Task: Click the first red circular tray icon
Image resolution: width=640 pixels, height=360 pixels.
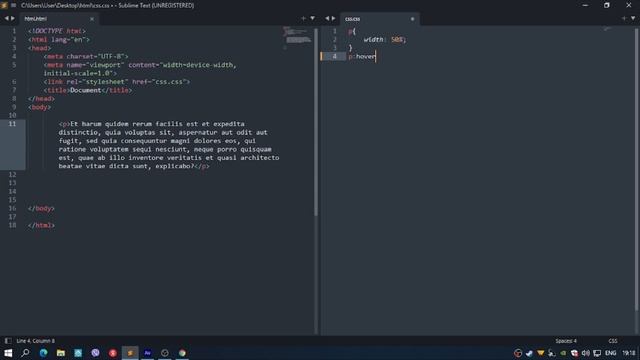Action: 518,353
